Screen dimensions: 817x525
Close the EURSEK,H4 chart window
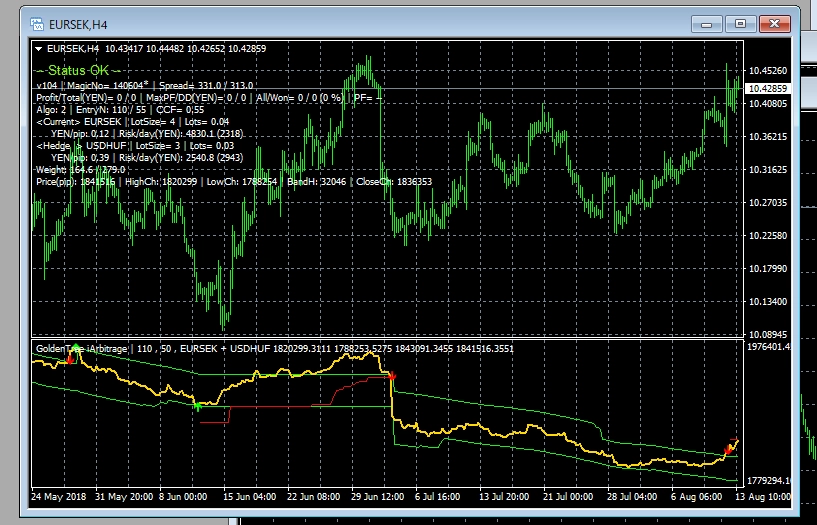click(774, 21)
